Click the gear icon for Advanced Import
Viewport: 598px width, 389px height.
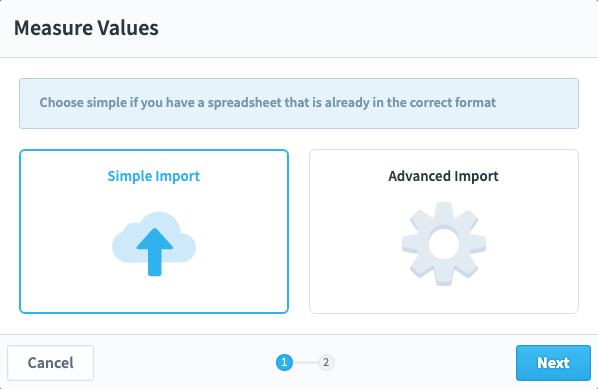(x=444, y=244)
